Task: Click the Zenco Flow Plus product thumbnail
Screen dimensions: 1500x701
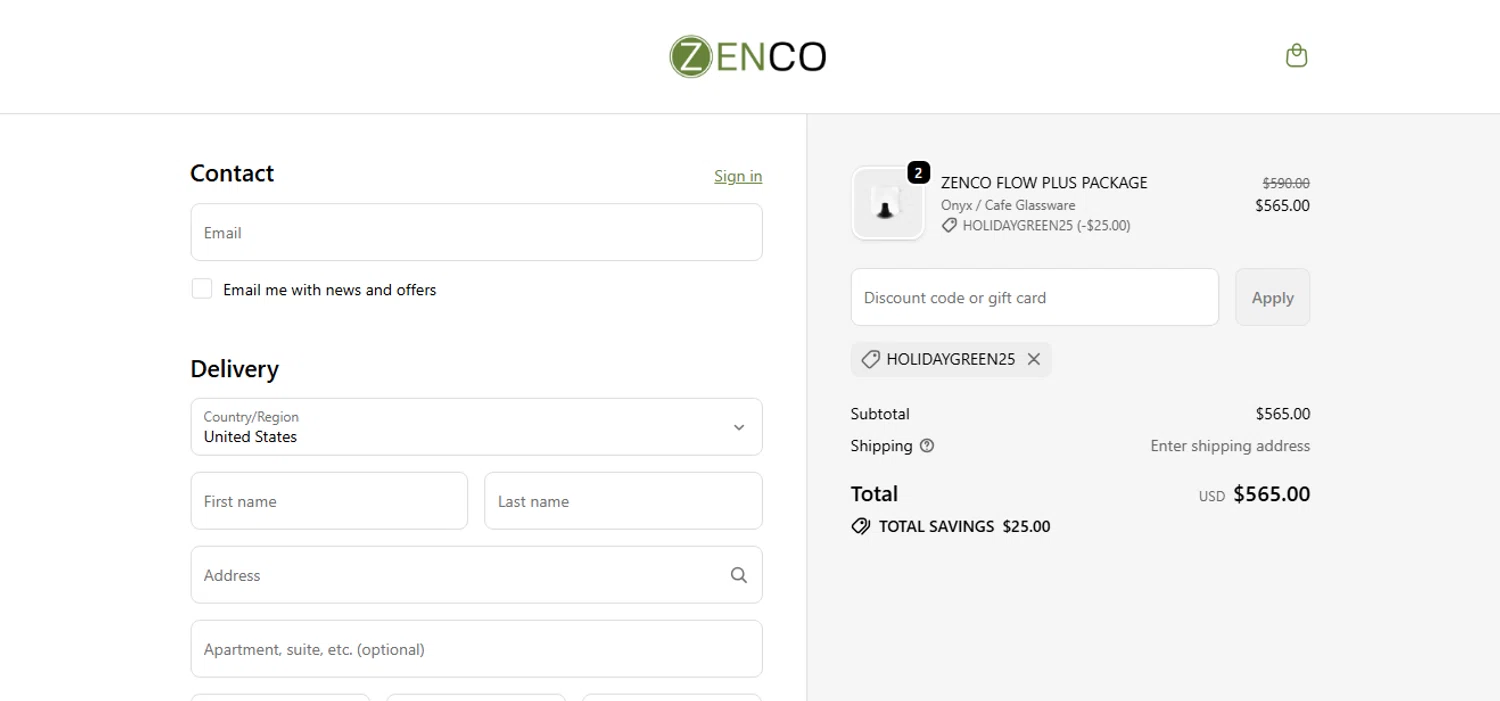Action: point(888,204)
